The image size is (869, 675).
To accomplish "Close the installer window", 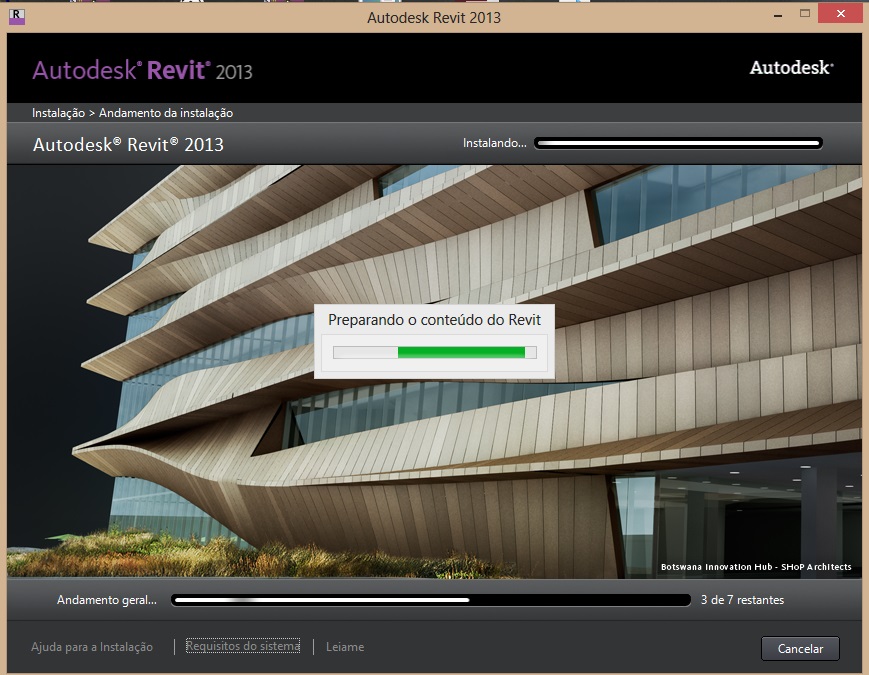I will click(841, 14).
